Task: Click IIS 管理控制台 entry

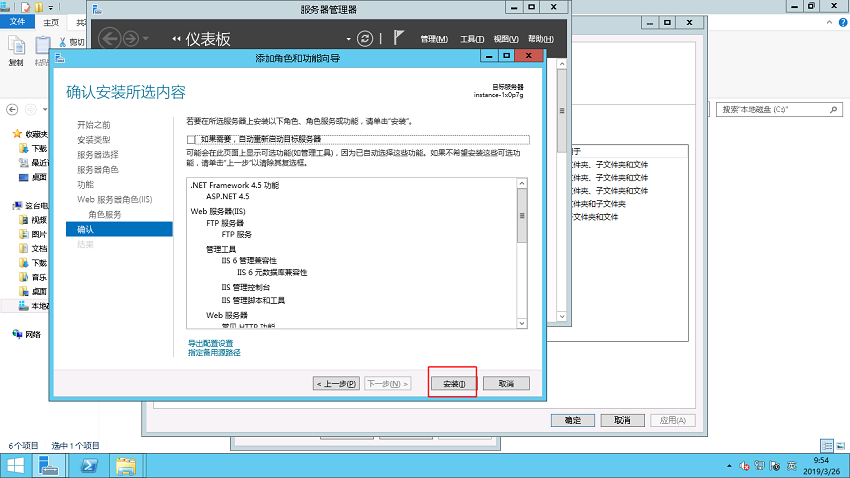Action: (246, 287)
